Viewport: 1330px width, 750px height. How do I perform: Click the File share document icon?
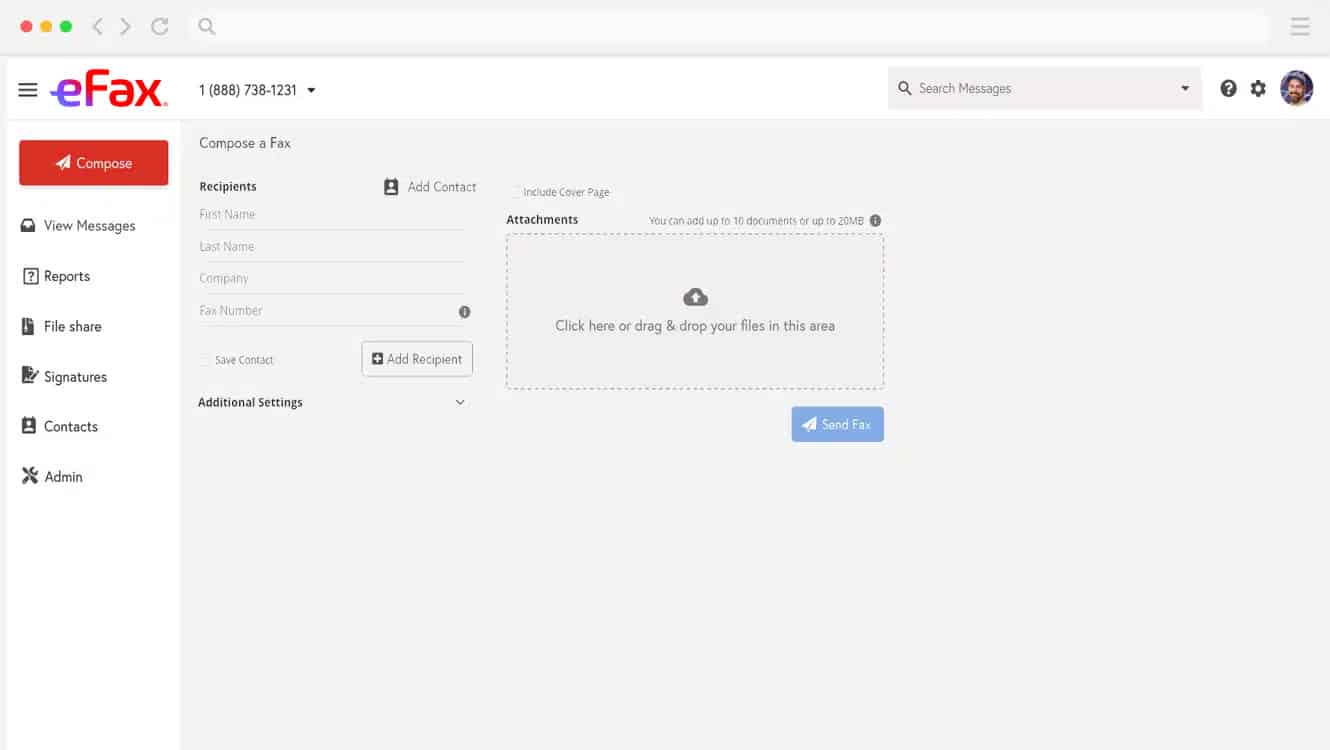29,325
